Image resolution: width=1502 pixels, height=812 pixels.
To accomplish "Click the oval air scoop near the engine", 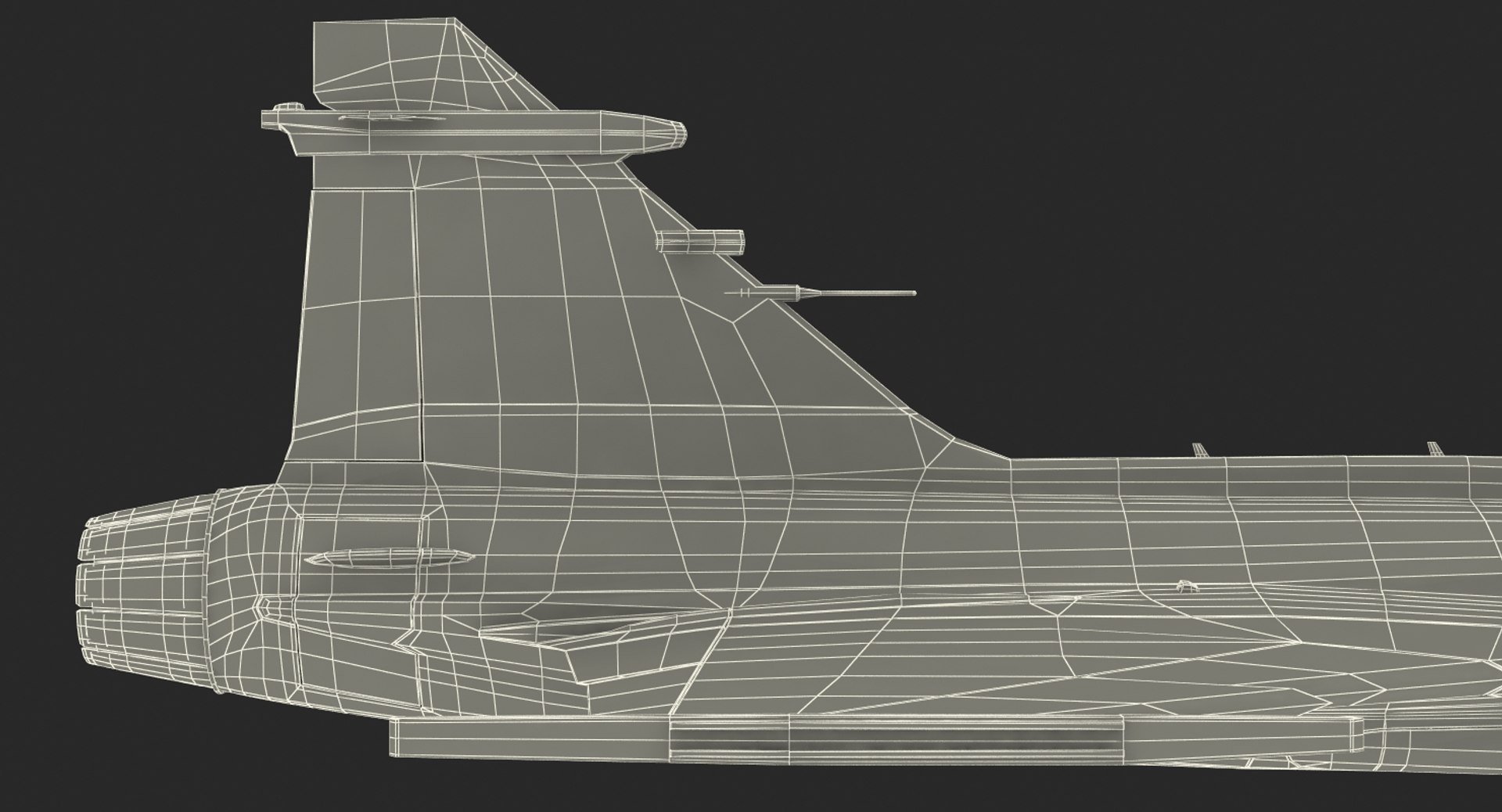I will (x=389, y=558).
